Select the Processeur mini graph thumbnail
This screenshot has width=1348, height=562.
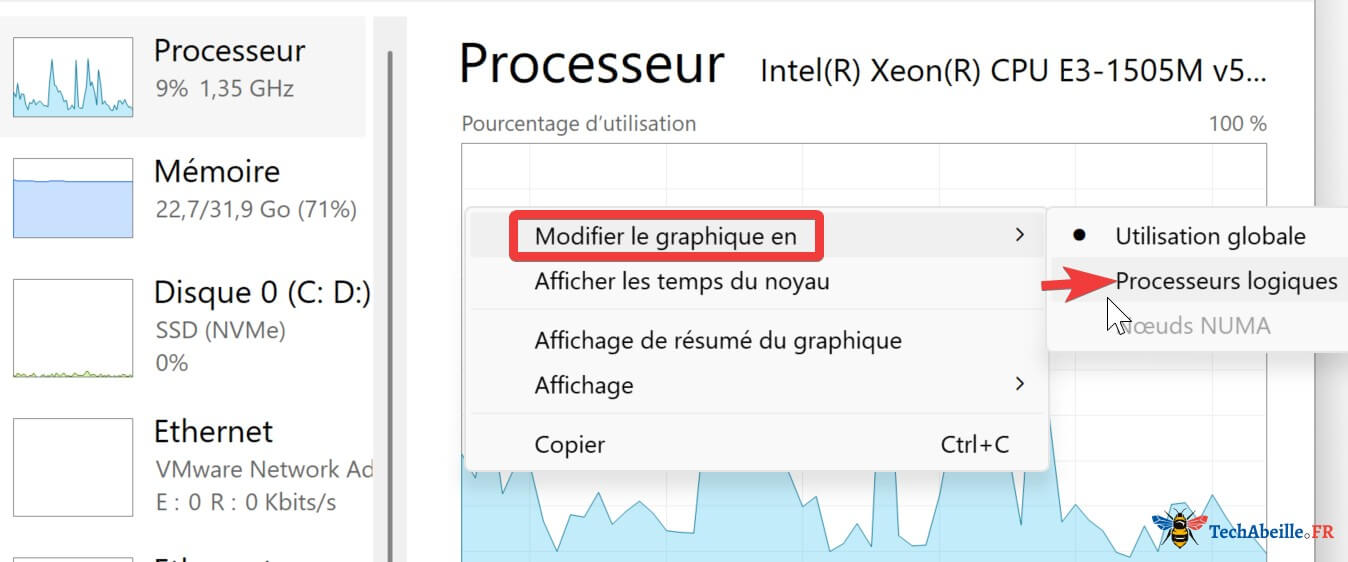[73, 77]
